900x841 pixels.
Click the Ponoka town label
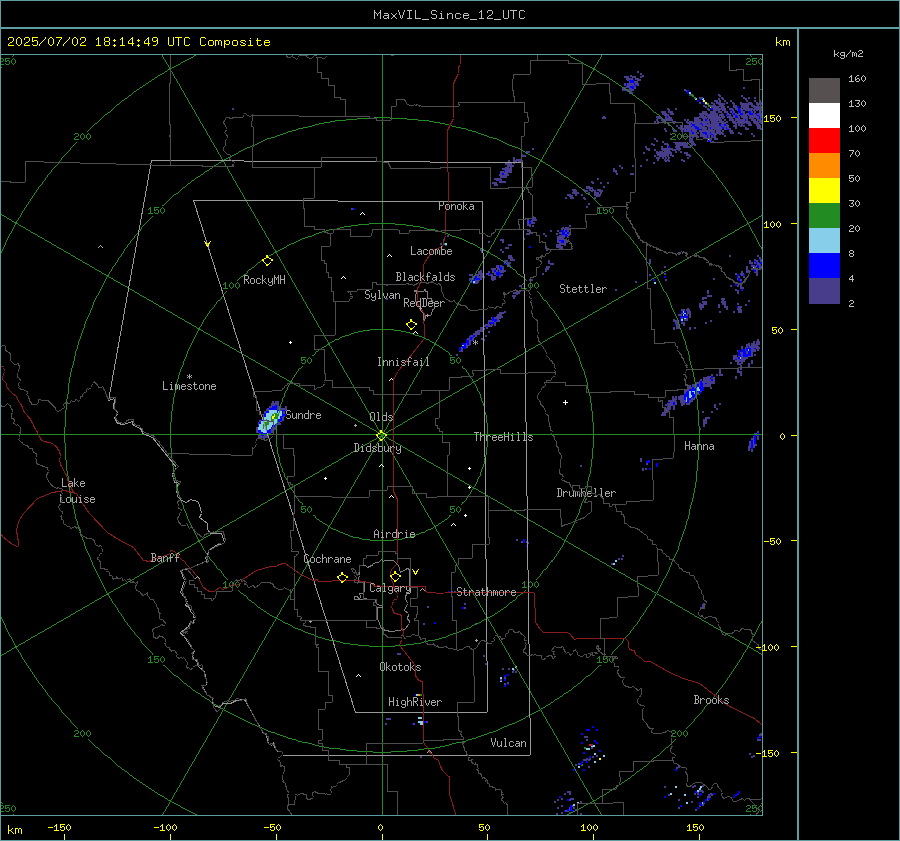pos(456,206)
